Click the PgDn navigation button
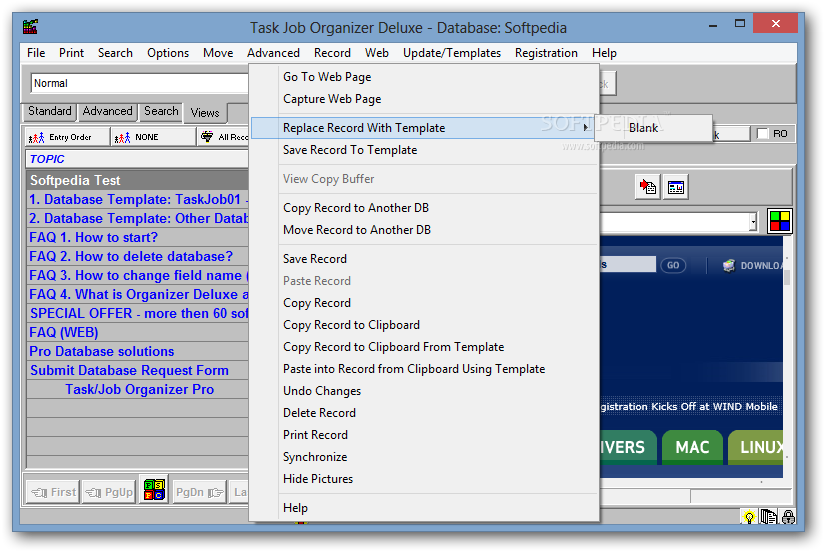The height and width of the screenshot is (552, 825). tap(199, 492)
